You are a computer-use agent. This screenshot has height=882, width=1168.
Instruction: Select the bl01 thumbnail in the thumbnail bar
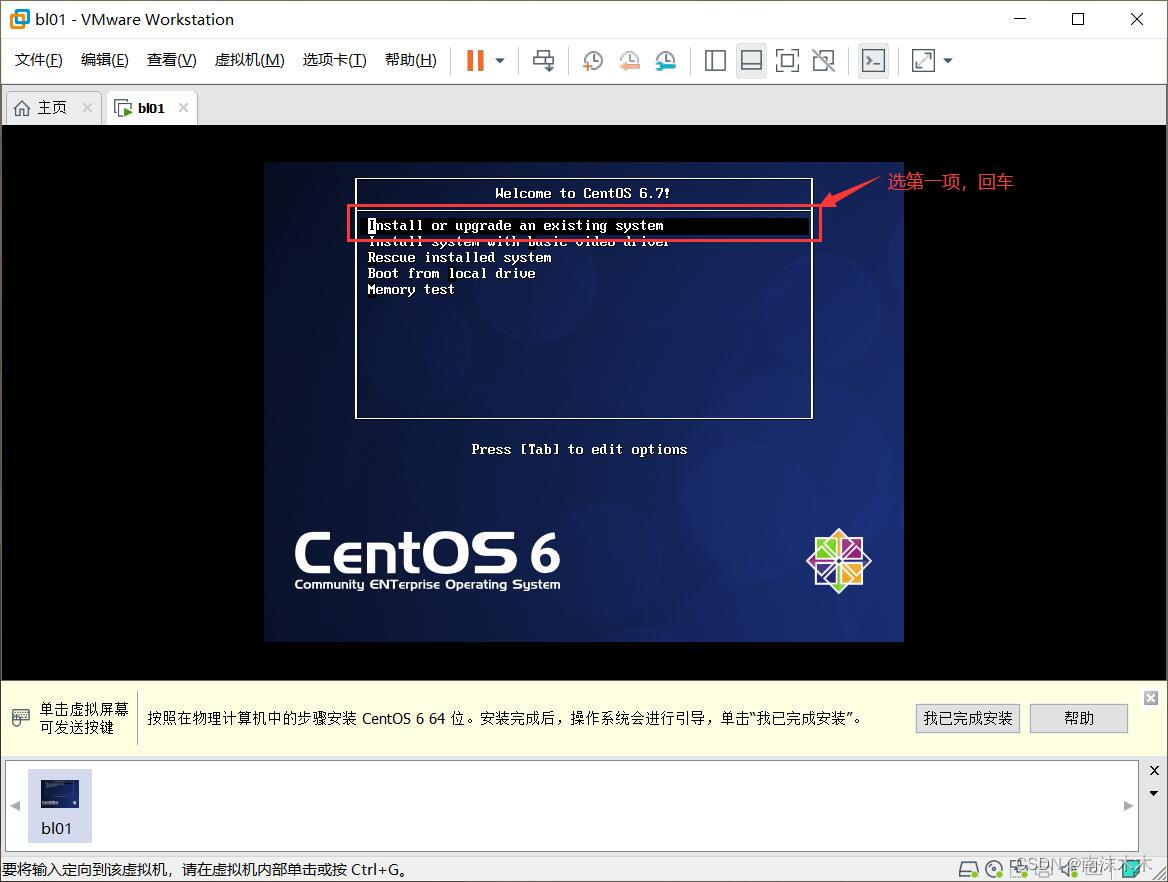pos(60,805)
